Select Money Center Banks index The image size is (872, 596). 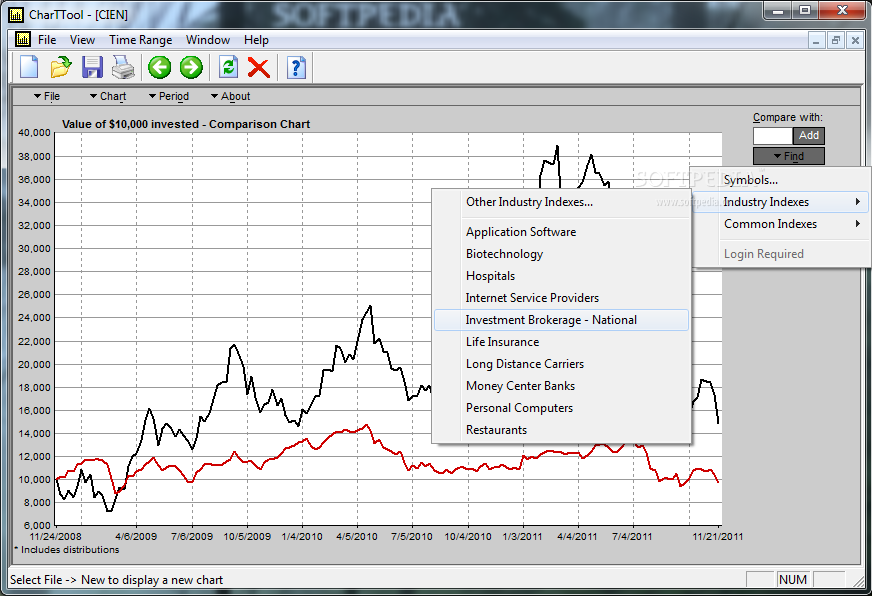coord(561,386)
